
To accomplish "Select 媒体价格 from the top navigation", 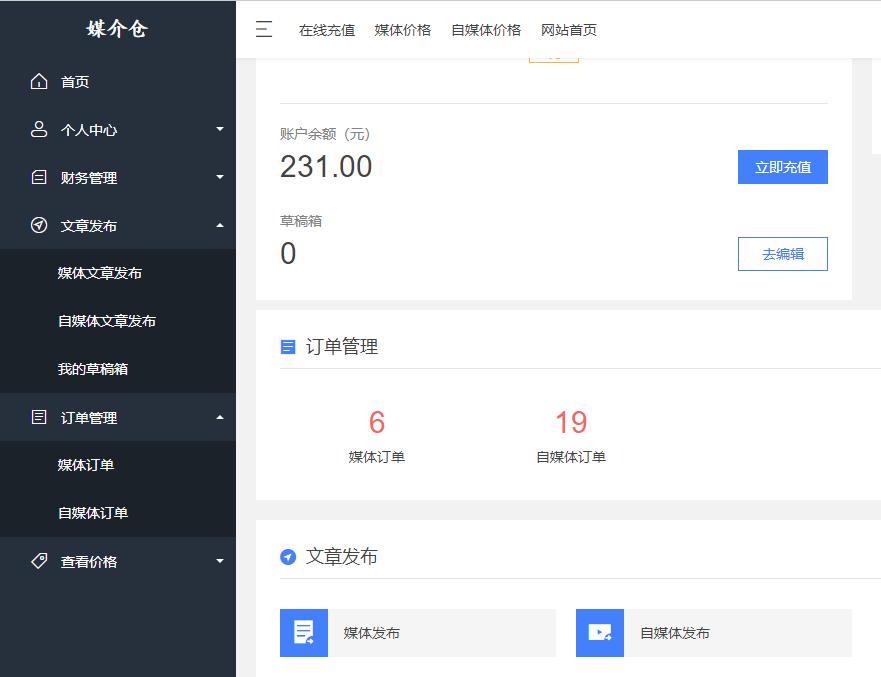I will (402, 30).
